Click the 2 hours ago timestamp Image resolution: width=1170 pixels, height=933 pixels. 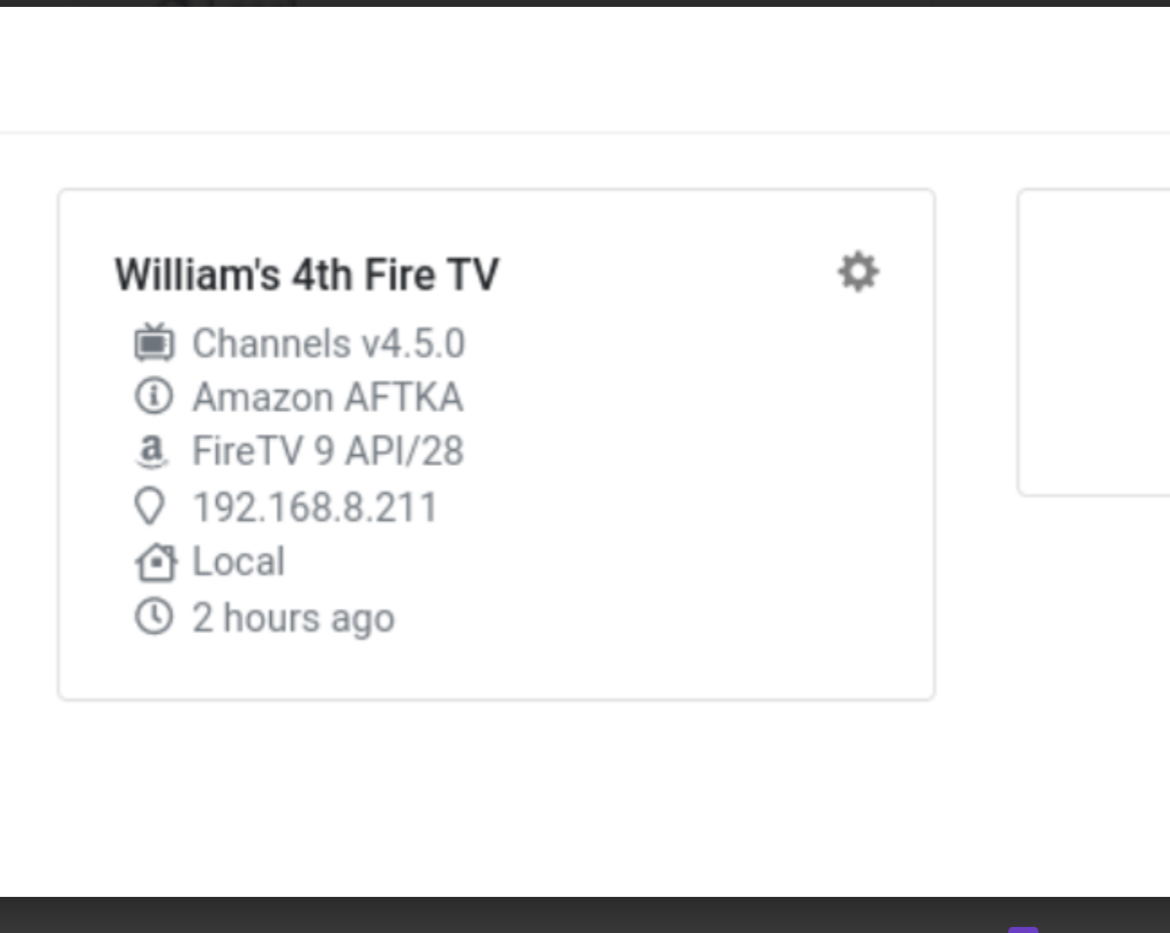tap(293, 618)
